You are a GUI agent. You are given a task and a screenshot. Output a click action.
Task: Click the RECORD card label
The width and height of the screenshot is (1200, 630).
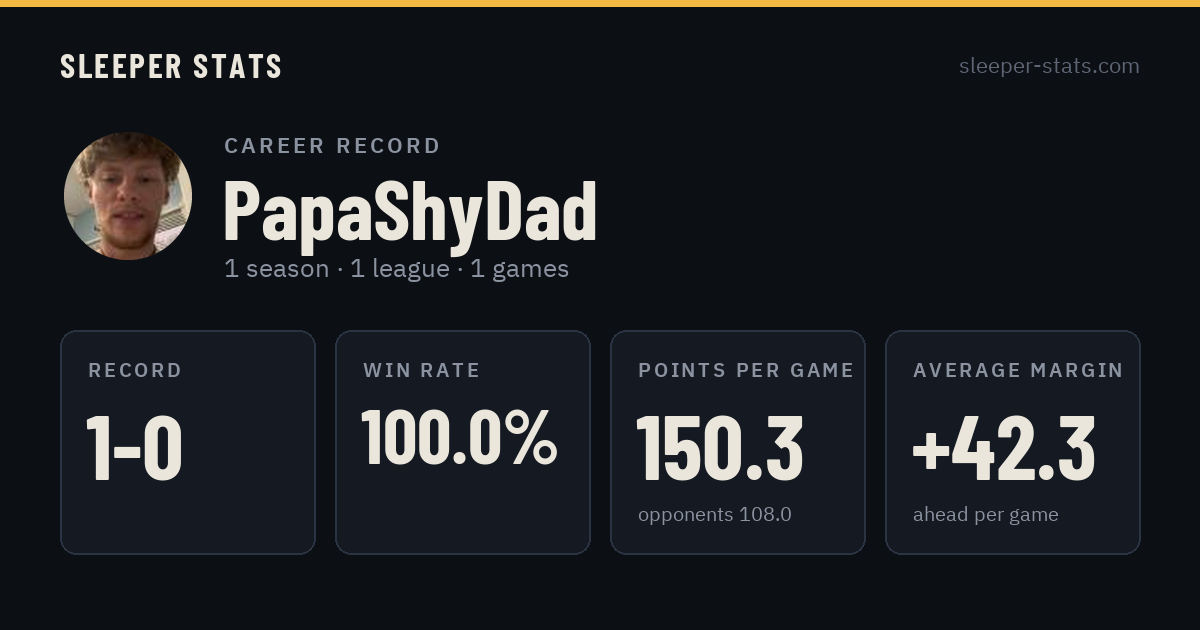135,371
